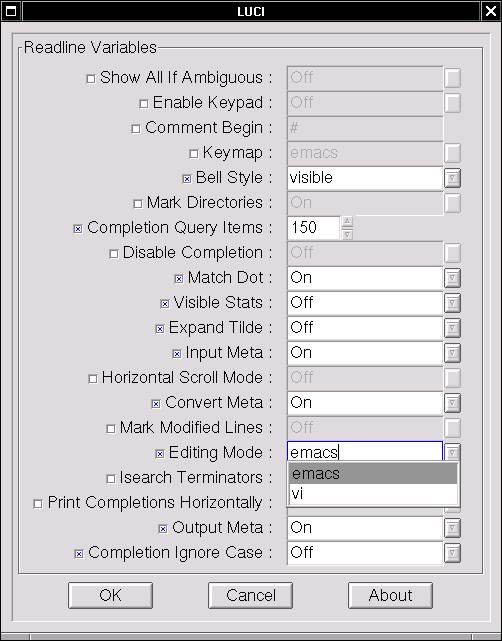Click the Completion Query Items number field
502x641 pixels.
pos(314,228)
